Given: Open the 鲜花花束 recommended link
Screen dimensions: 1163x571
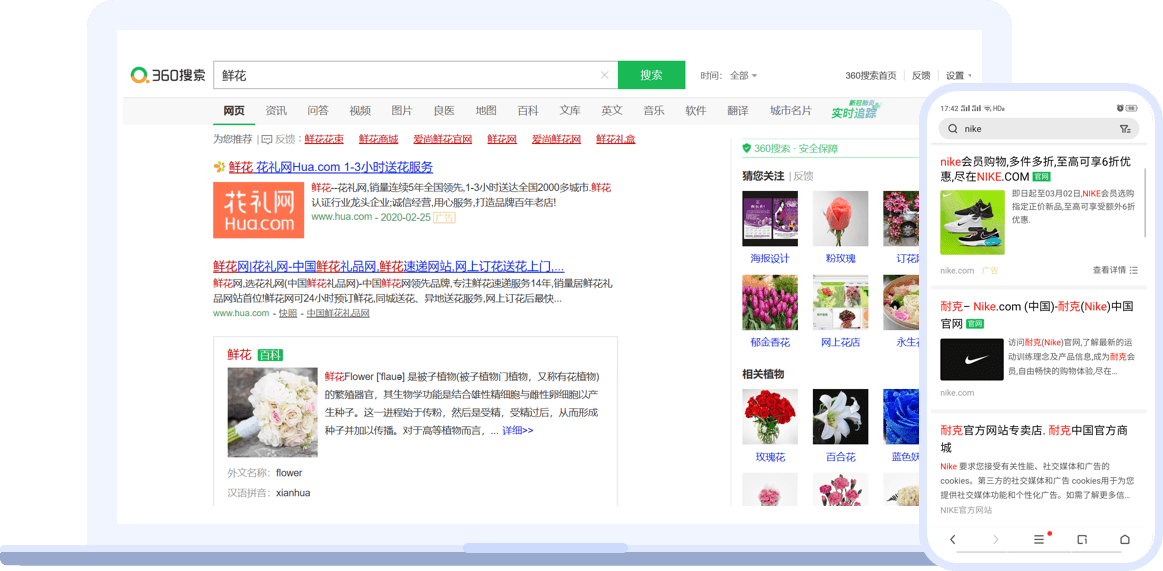Looking at the screenshot, I should [x=324, y=139].
